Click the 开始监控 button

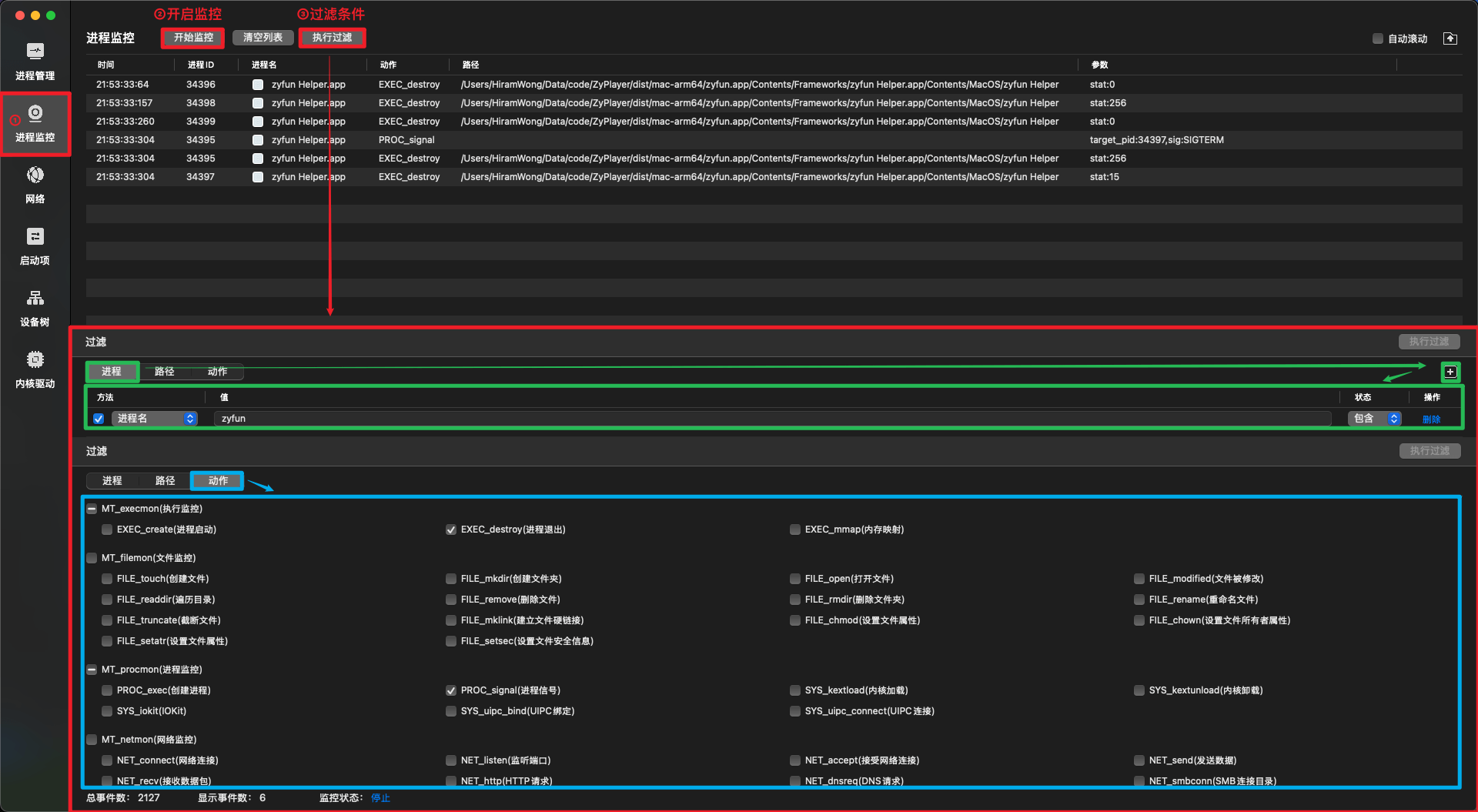[x=192, y=37]
